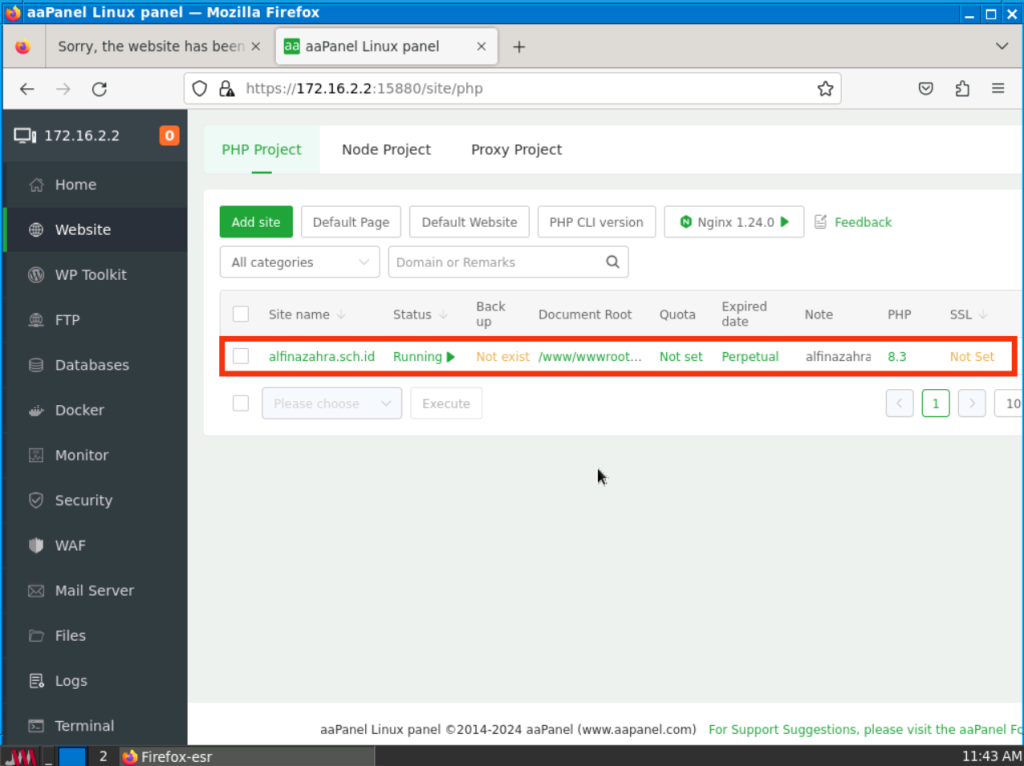Open the Firefox list all tabs chevron

coord(1002,46)
